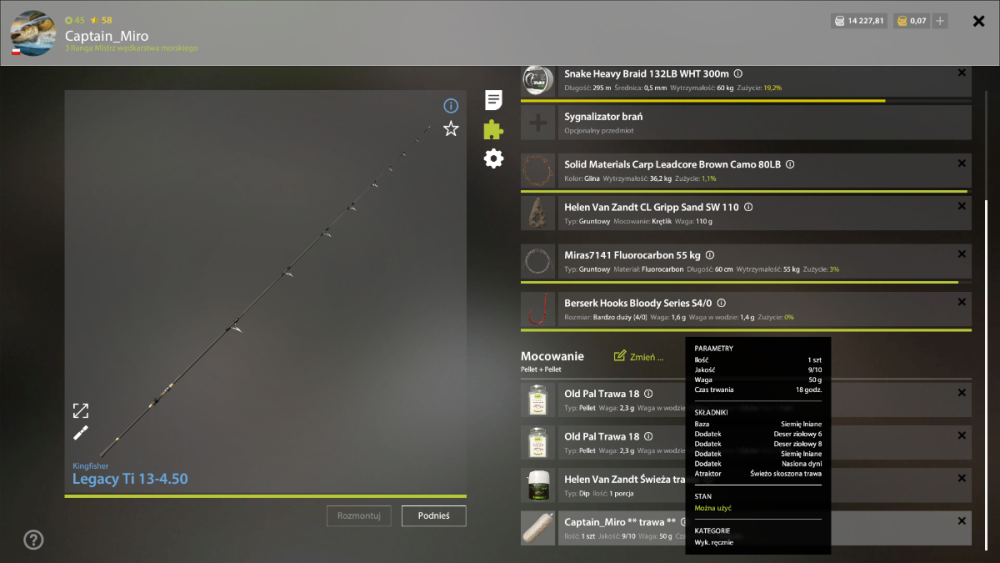Click the Rozmontuj button
This screenshot has height=563, width=1000.
pos(358,516)
